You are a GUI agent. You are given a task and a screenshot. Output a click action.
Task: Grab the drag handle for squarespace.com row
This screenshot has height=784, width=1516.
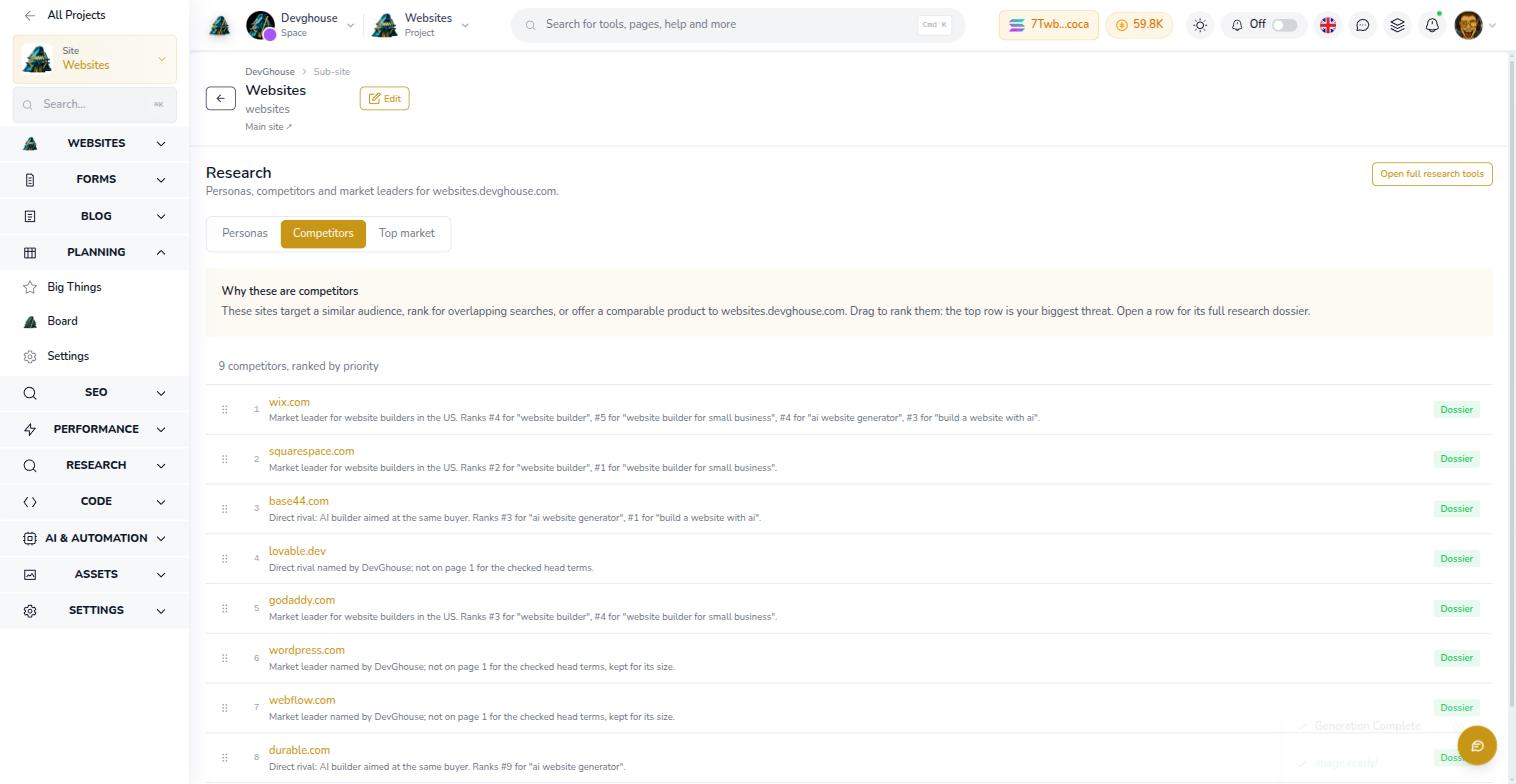click(224, 459)
